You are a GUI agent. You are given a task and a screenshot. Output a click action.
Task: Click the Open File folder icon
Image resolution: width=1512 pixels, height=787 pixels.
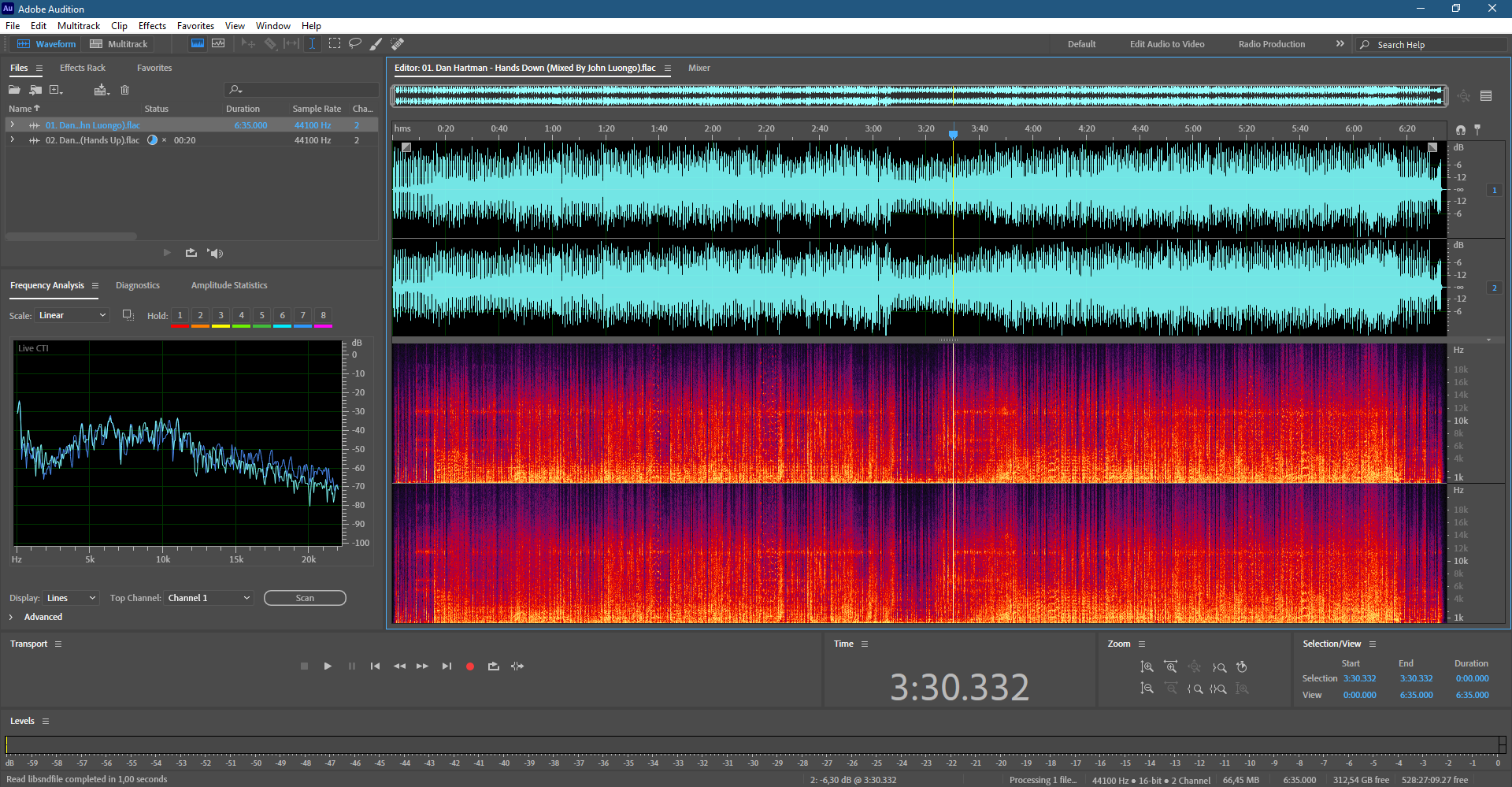(x=14, y=90)
